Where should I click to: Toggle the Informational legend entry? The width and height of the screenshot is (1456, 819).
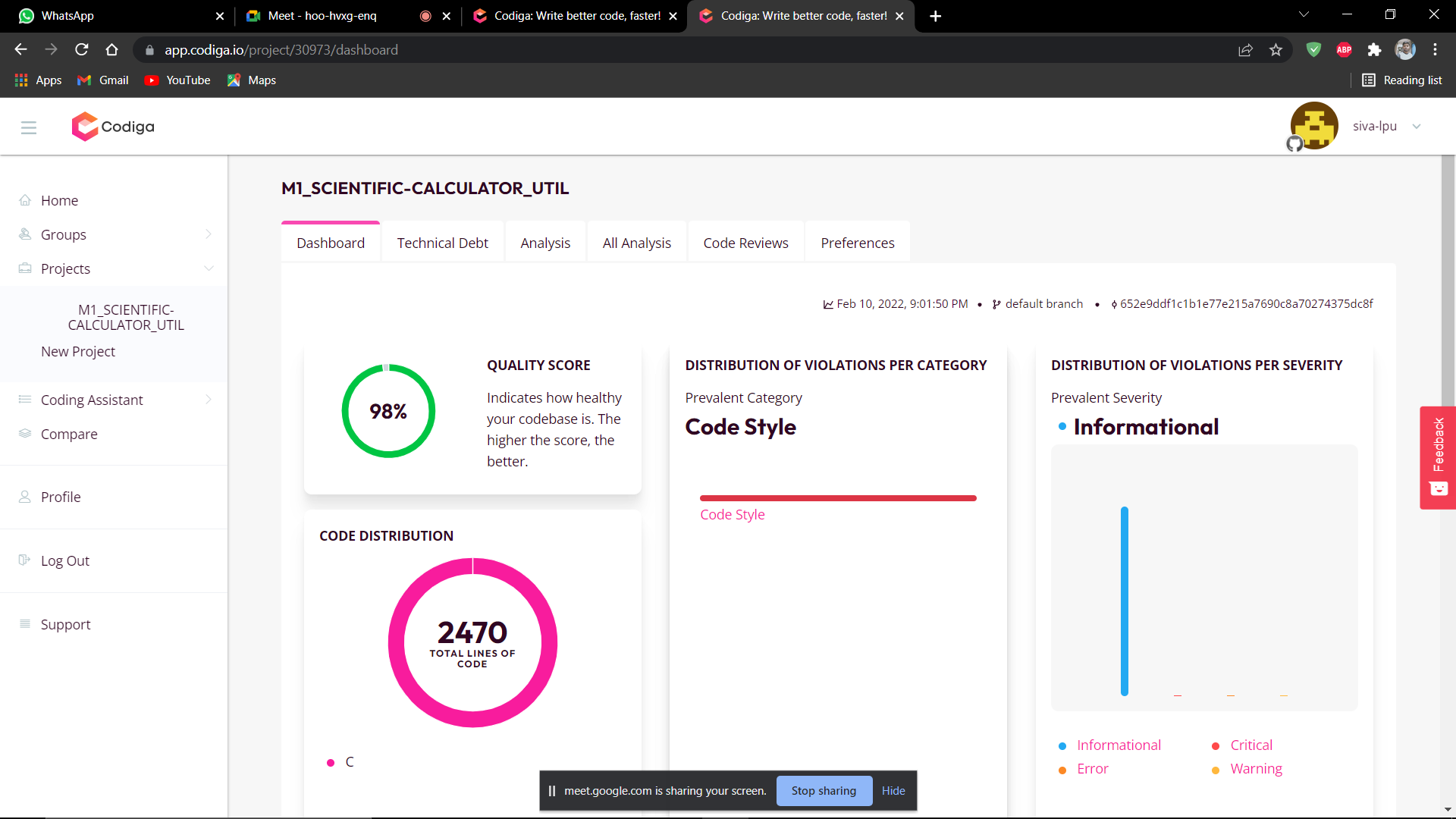pyautogui.click(x=1120, y=745)
